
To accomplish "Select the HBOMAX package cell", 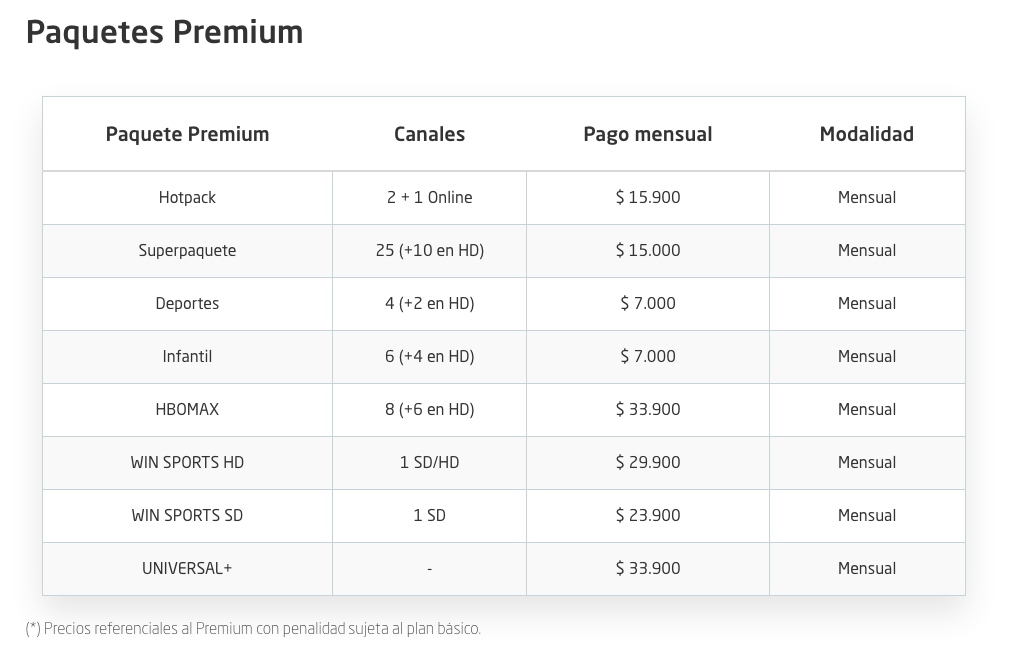I will 187,409.
